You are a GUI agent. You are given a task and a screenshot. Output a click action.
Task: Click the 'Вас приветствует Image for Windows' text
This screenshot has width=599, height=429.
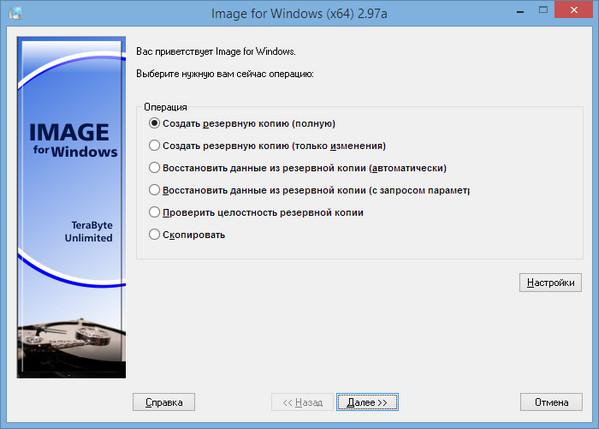(x=216, y=51)
